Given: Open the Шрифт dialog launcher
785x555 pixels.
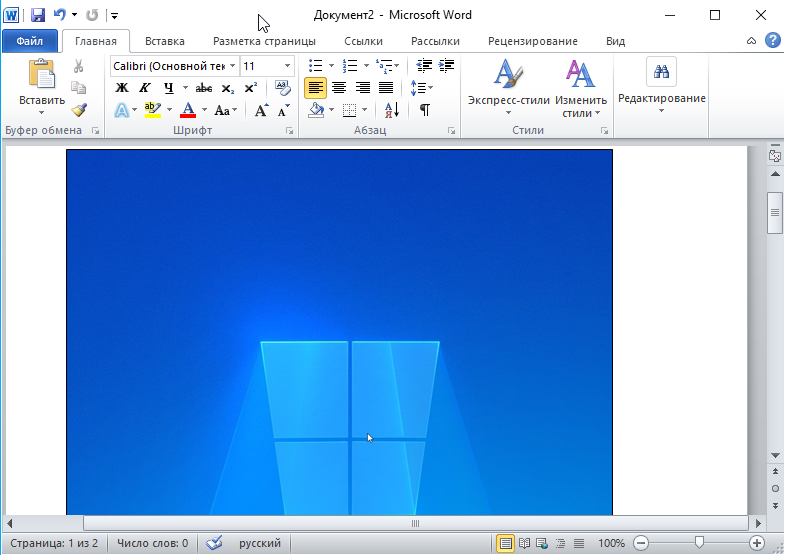Looking at the screenshot, I should coord(289,131).
